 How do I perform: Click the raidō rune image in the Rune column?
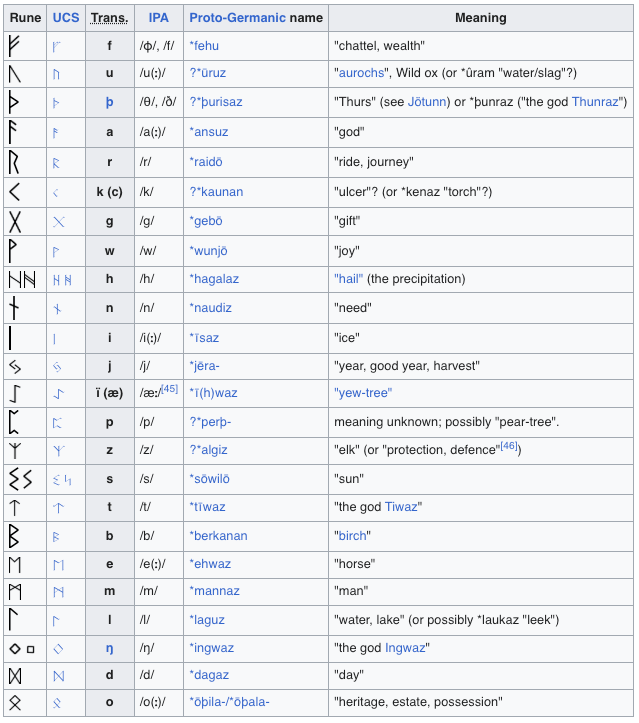[x=15, y=162]
